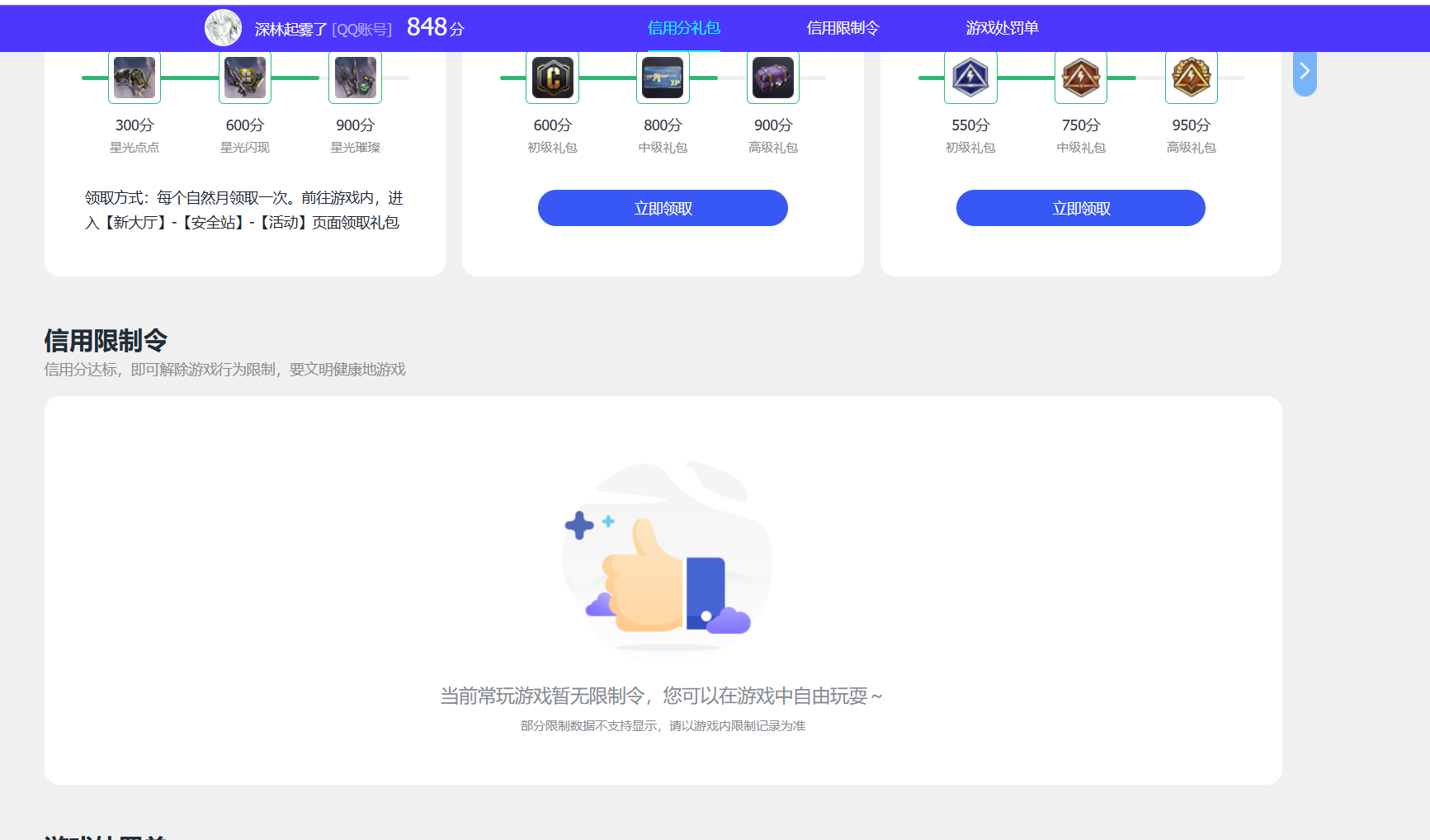Click the 800分 中级礼包 weapon card icon
The width and height of the screenshot is (1430, 840).
tap(663, 78)
